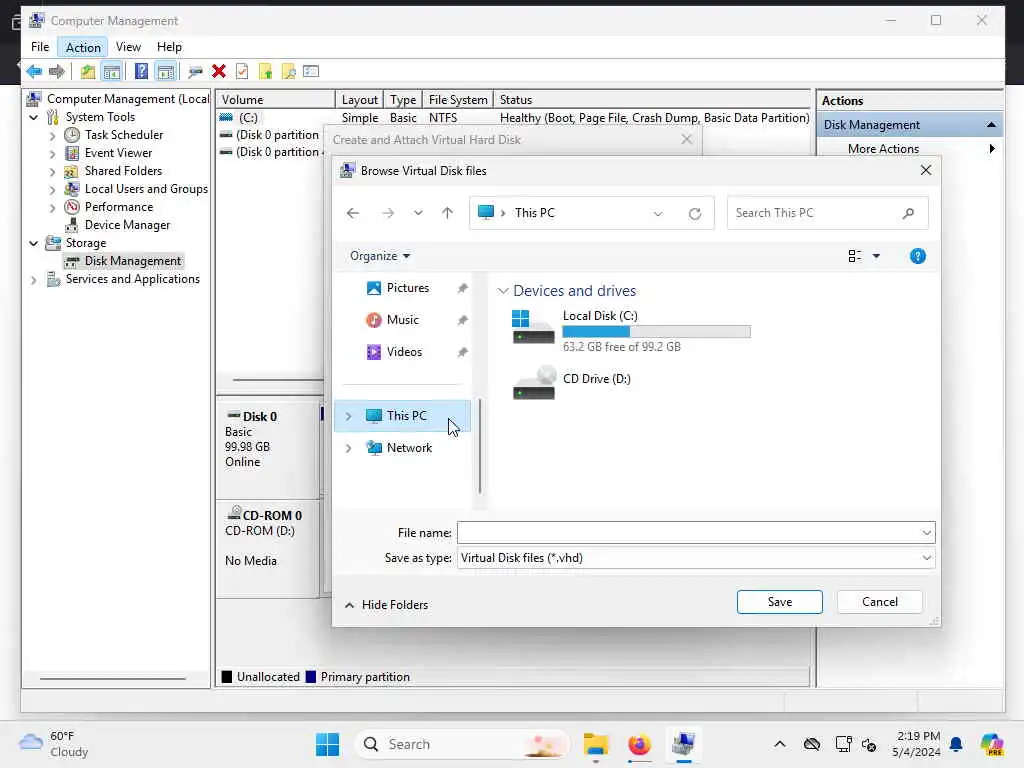Go up one folder level in Browse dialog

(447, 213)
